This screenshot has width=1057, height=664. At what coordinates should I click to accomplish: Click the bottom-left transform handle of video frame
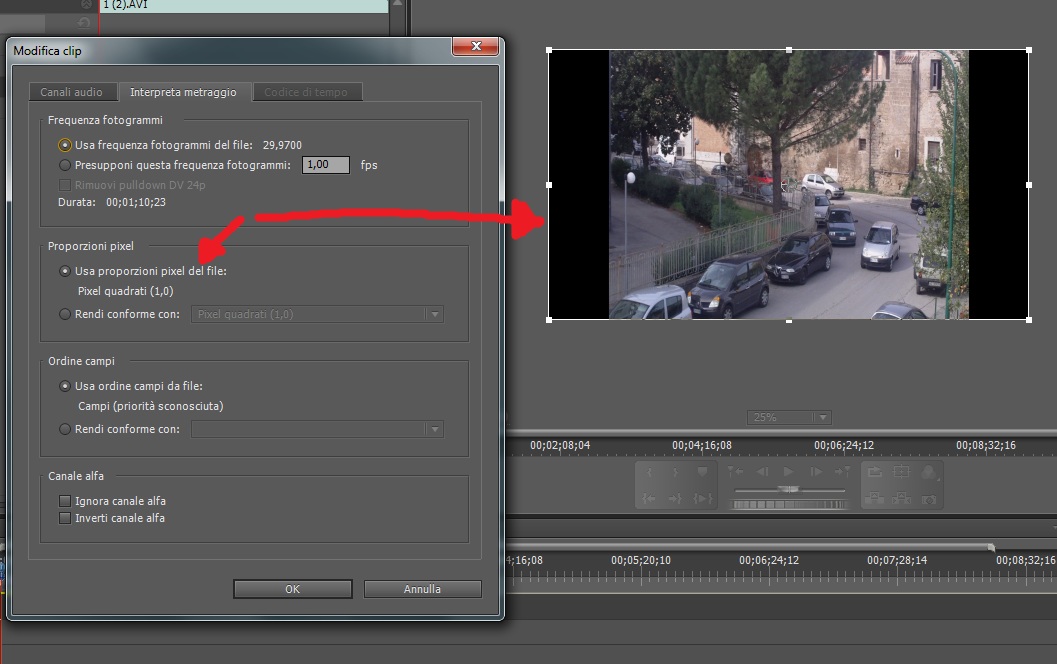point(549,320)
